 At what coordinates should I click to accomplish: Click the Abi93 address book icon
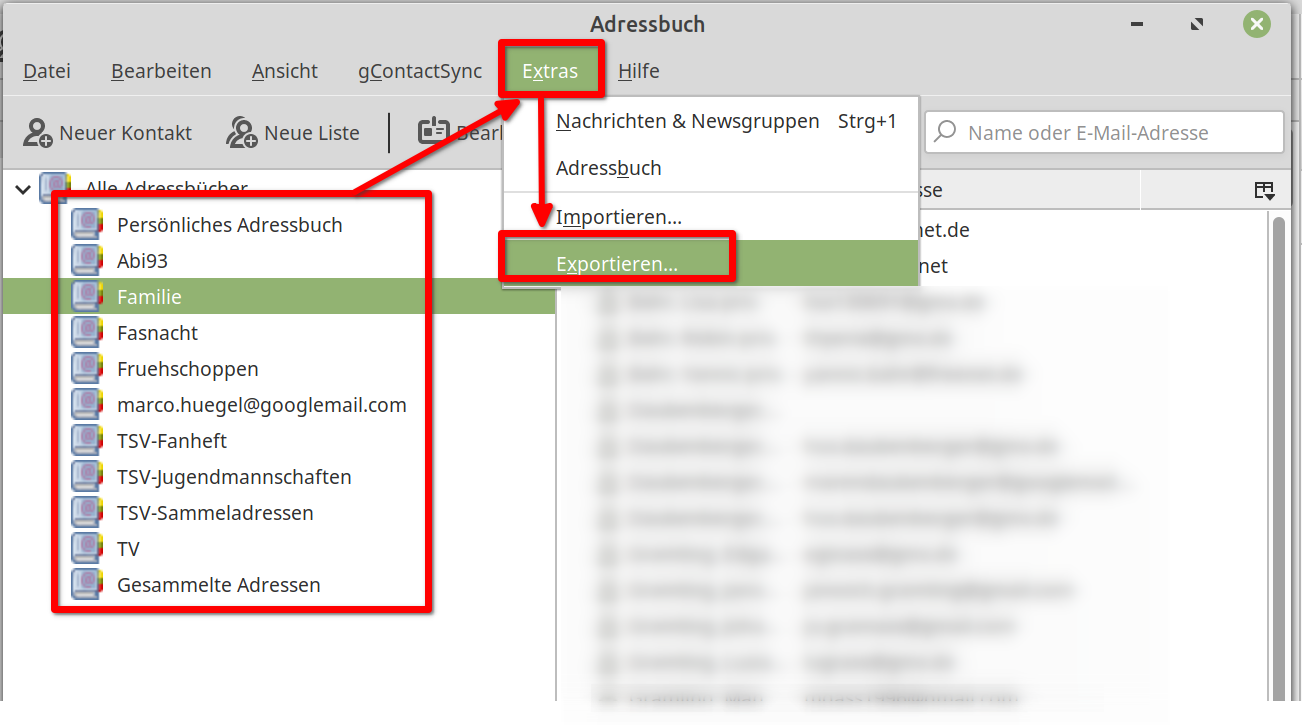pyautogui.click(x=88, y=261)
